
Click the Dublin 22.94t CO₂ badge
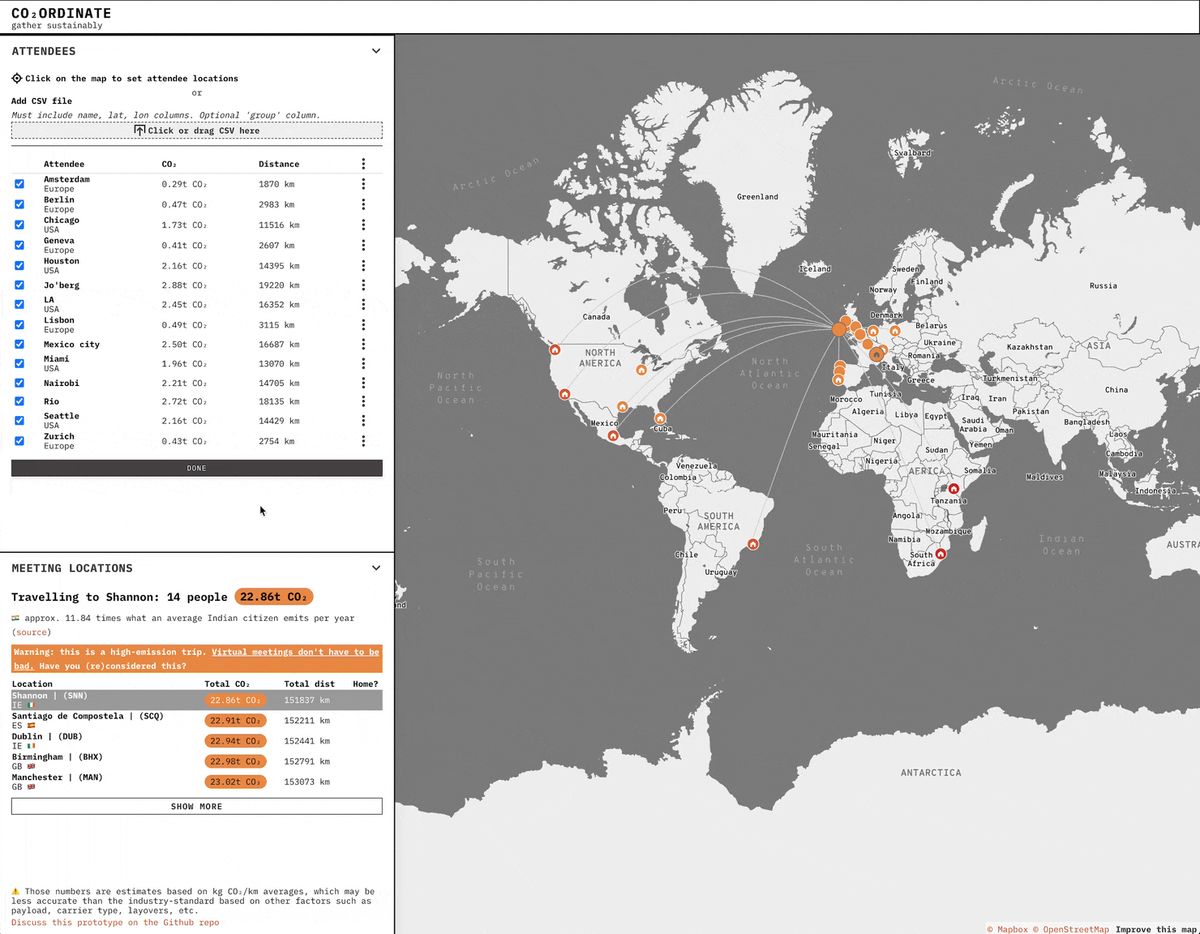click(235, 741)
